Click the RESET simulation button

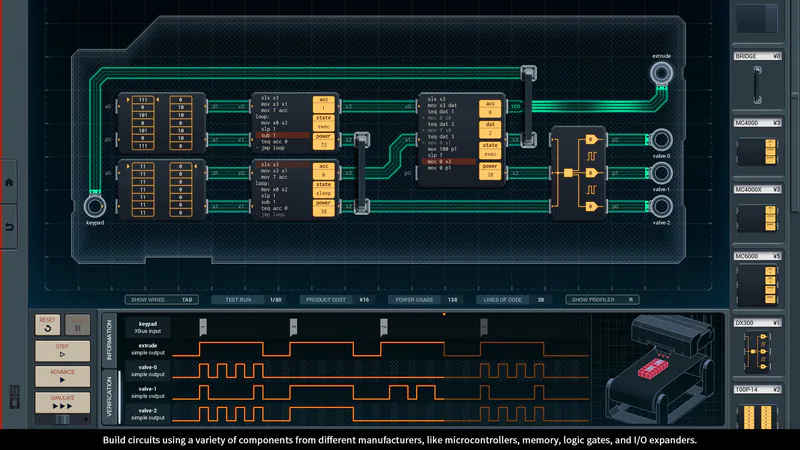pos(47,324)
